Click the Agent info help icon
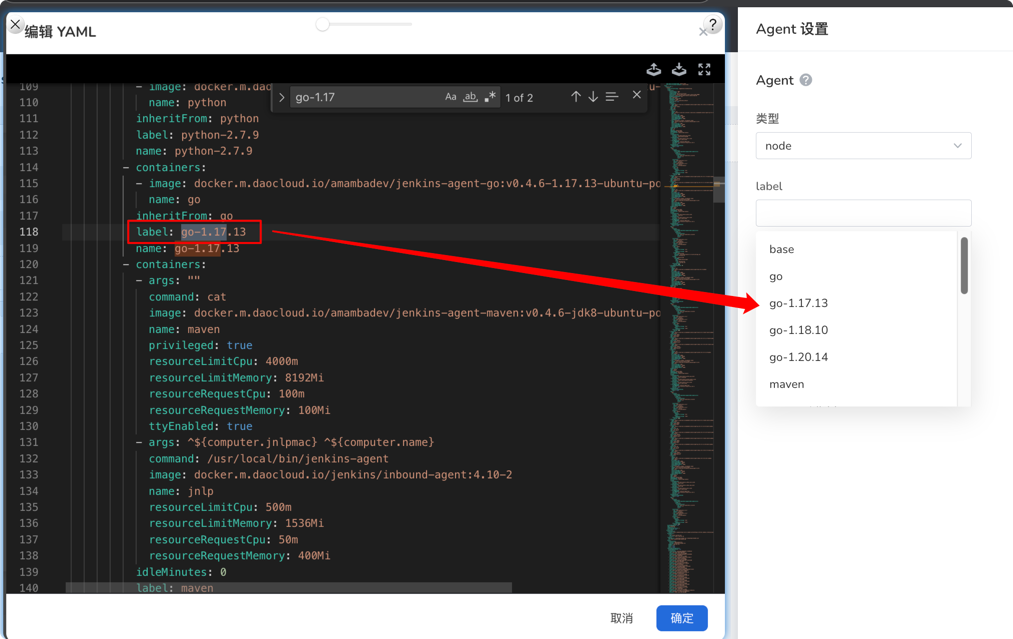The width and height of the screenshot is (1013, 639). (x=806, y=80)
